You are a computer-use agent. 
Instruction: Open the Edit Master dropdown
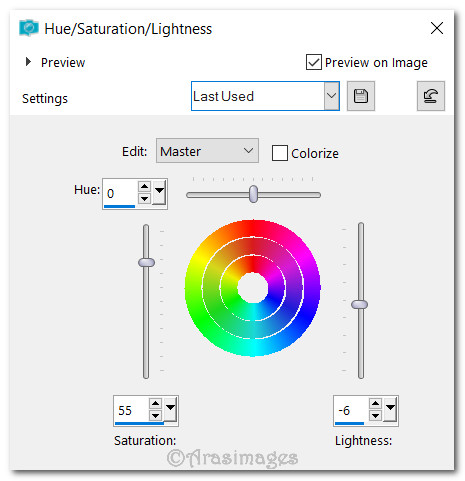coord(207,151)
